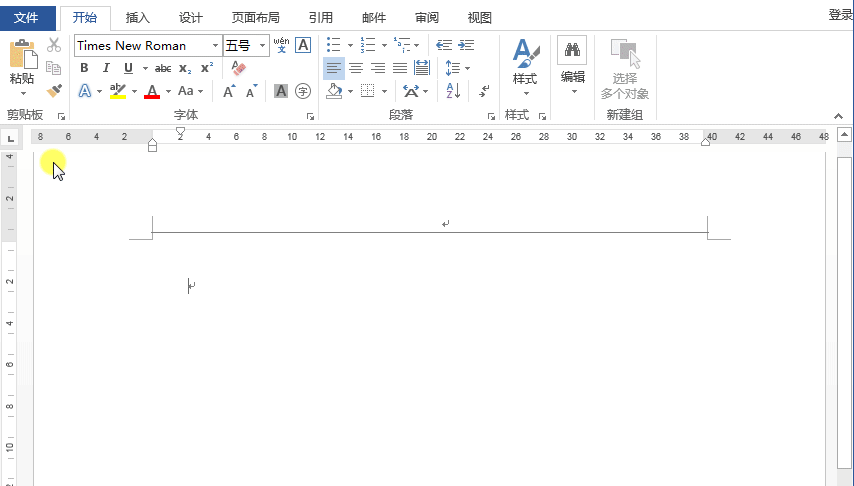Apply superscript formatting
This screenshot has width=854, height=486.
click(x=207, y=68)
